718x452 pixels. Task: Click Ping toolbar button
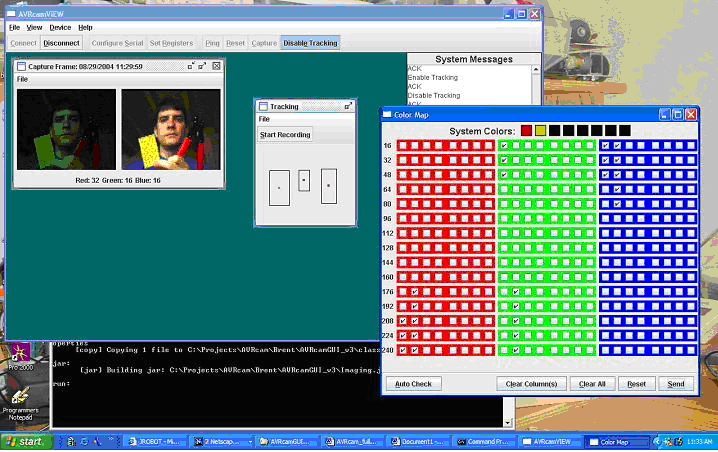click(212, 43)
